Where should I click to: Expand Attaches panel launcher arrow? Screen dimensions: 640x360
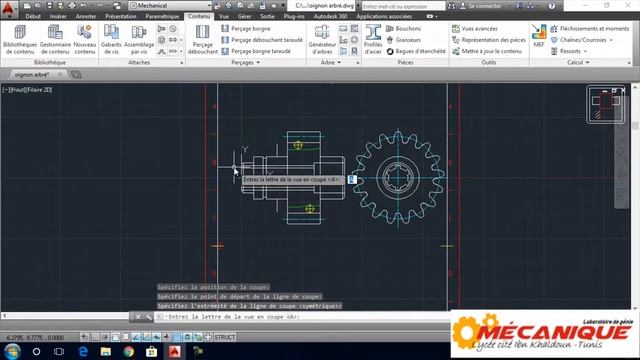coord(182,63)
